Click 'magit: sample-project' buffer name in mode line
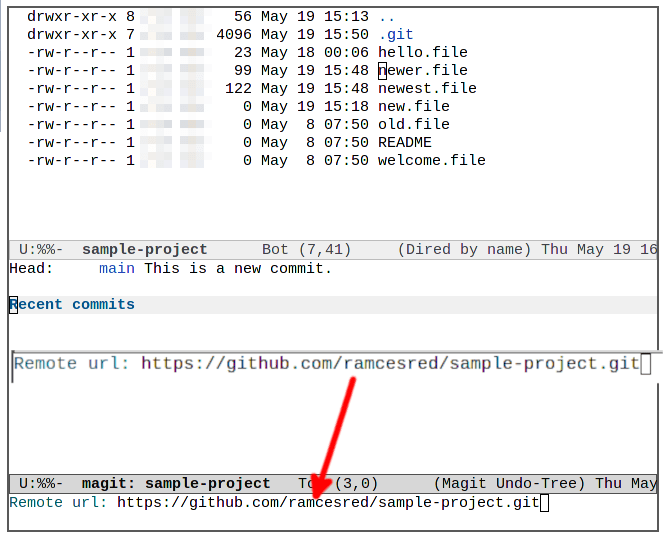The image size is (664, 538). 176,483
